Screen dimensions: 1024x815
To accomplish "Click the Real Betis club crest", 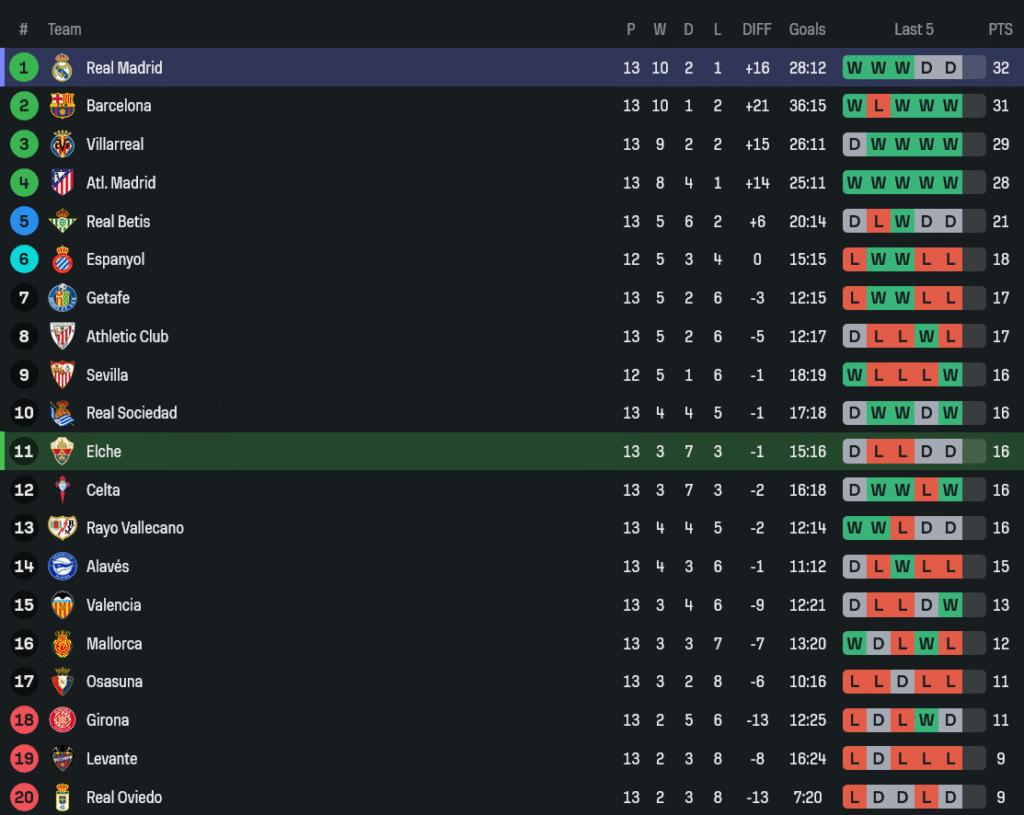I will [62, 221].
